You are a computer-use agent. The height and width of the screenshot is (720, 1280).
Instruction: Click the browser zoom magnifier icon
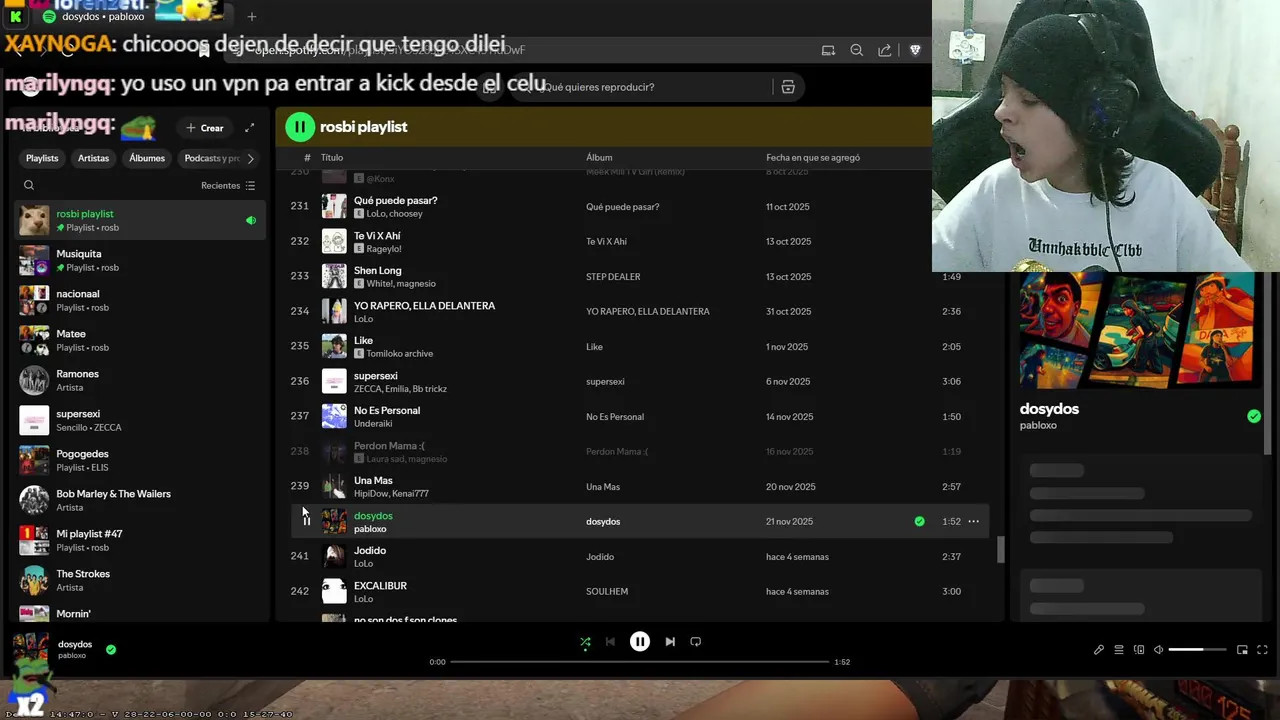pyautogui.click(x=857, y=50)
